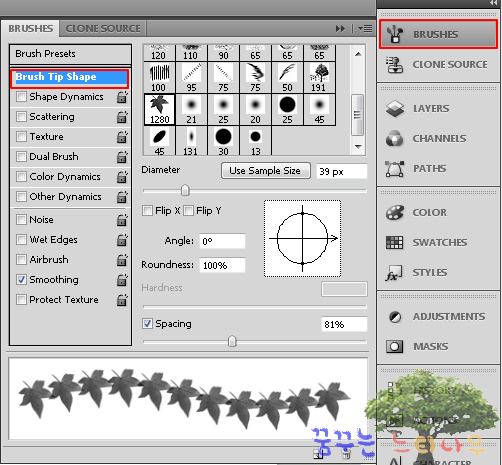Select the tree brush tip 191
Image resolution: width=502 pixels, height=465 pixels.
coord(319,78)
